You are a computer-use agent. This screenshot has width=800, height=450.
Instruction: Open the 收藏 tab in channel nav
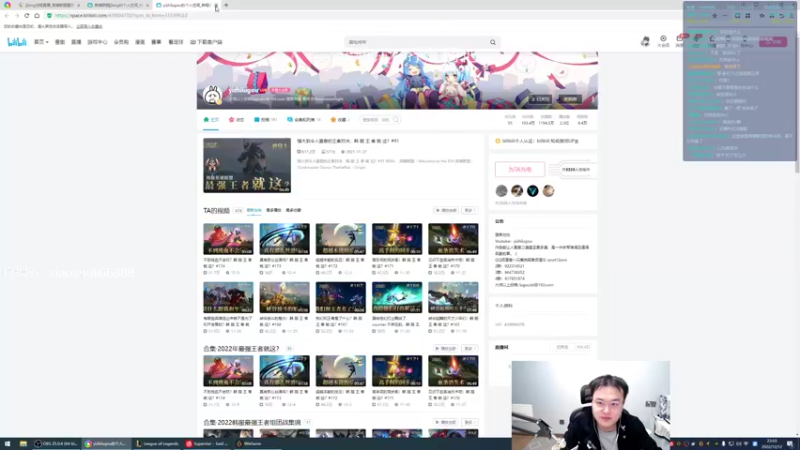pos(340,120)
